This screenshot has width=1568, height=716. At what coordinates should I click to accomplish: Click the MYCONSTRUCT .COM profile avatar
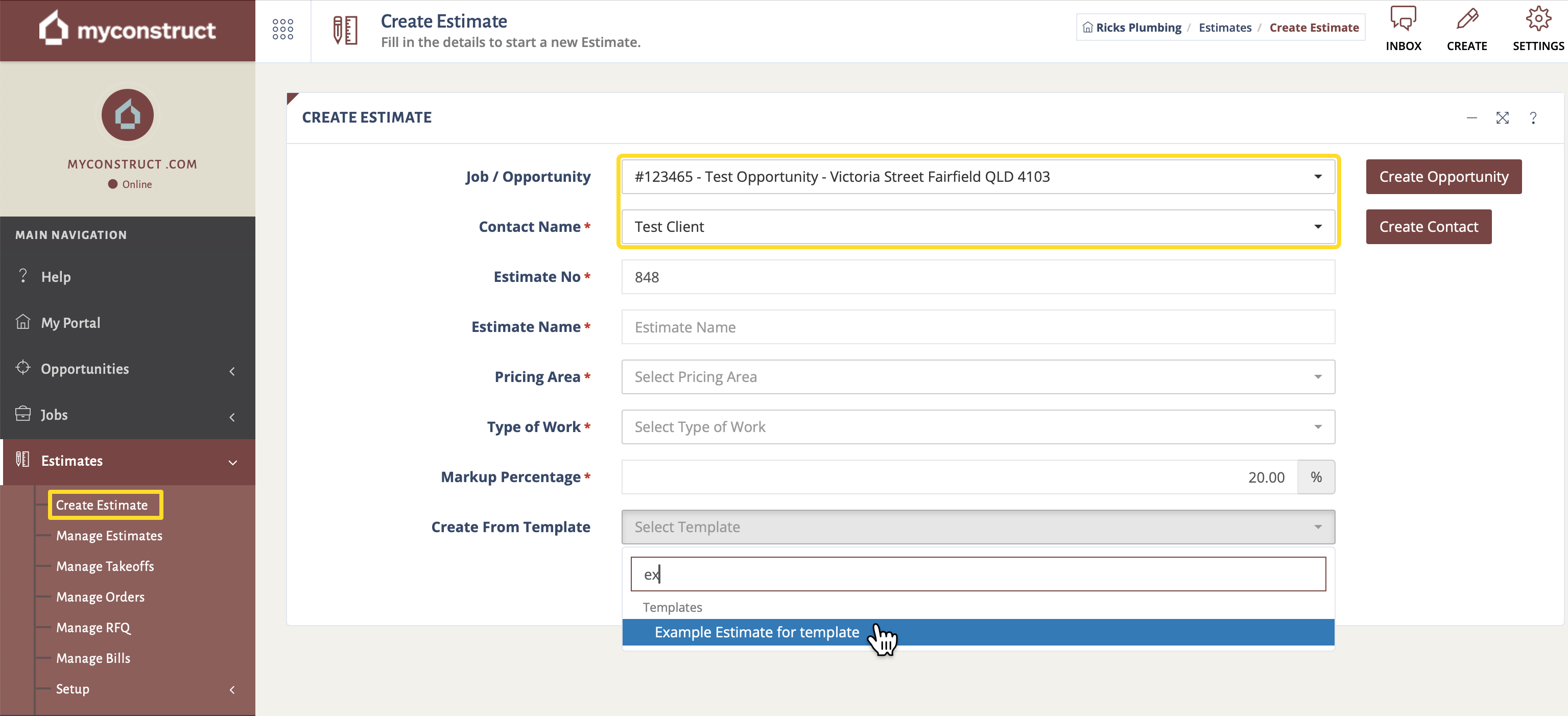[127, 114]
